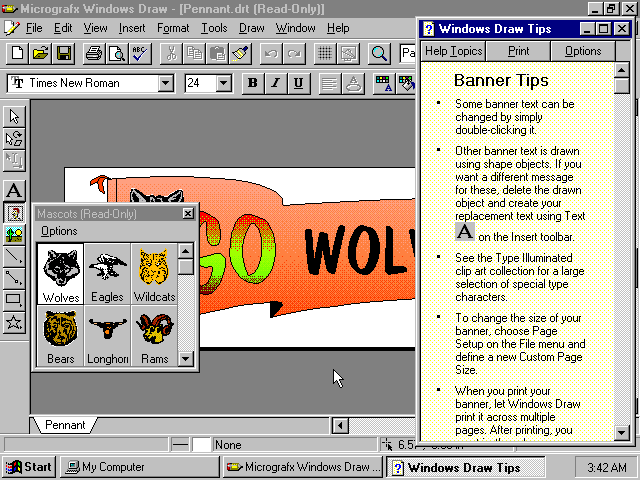Switch to My Computer taskbar button
Viewport: 640px width, 480px height.
pyautogui.click(x=140, y=467)
